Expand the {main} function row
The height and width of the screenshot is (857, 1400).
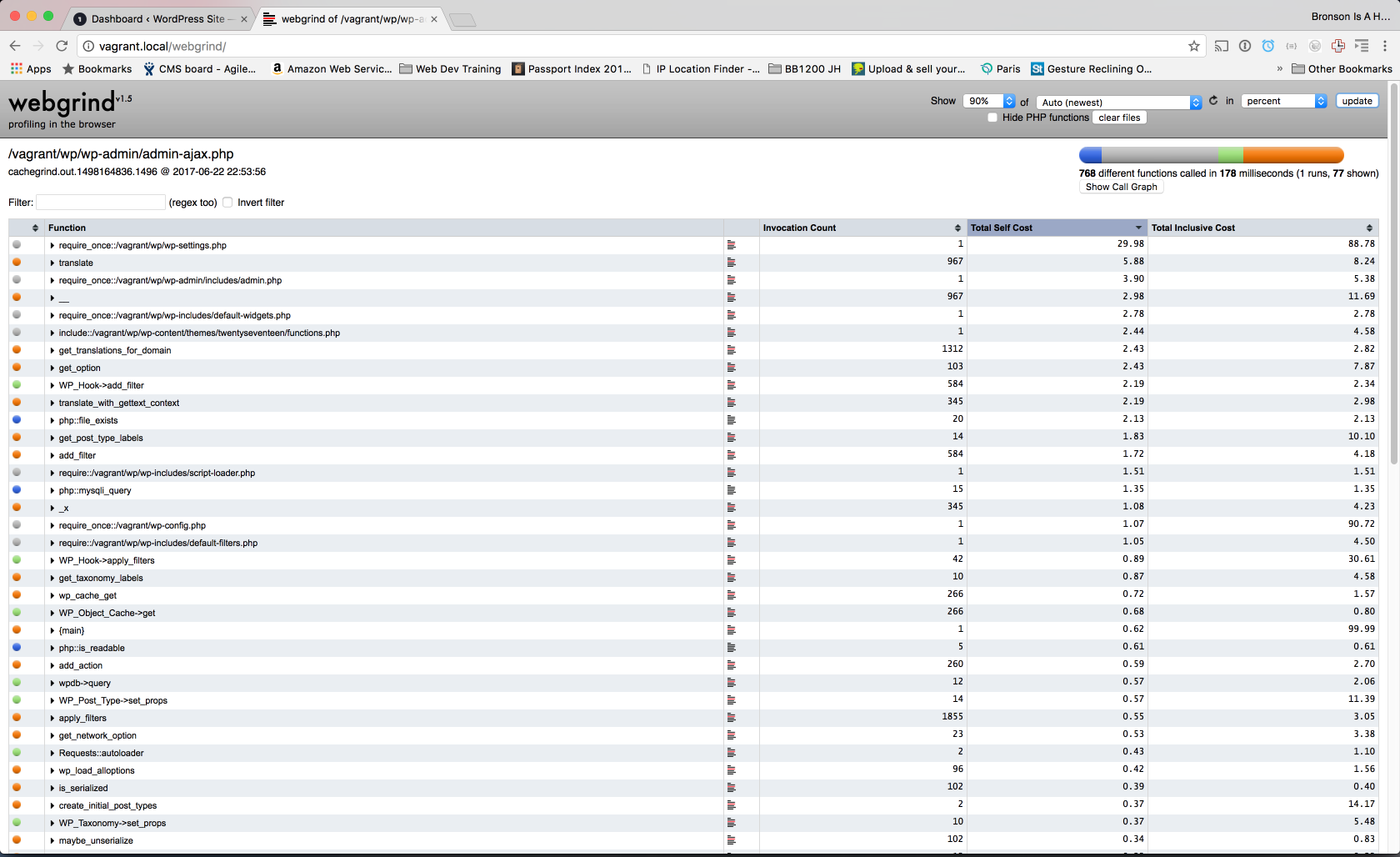[x=52, y=630]
